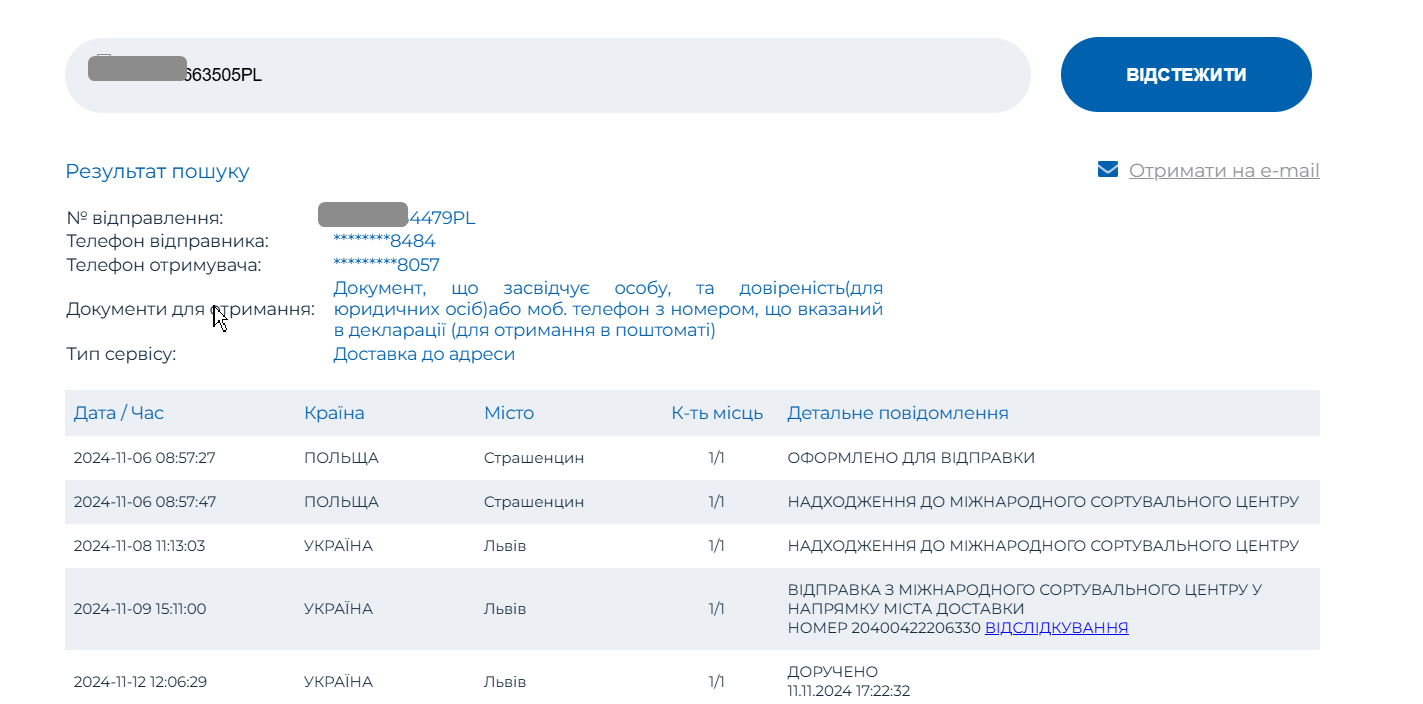Click the К-ть місць column header
The width and height of the screenshot is (1423, 704).
717,413
